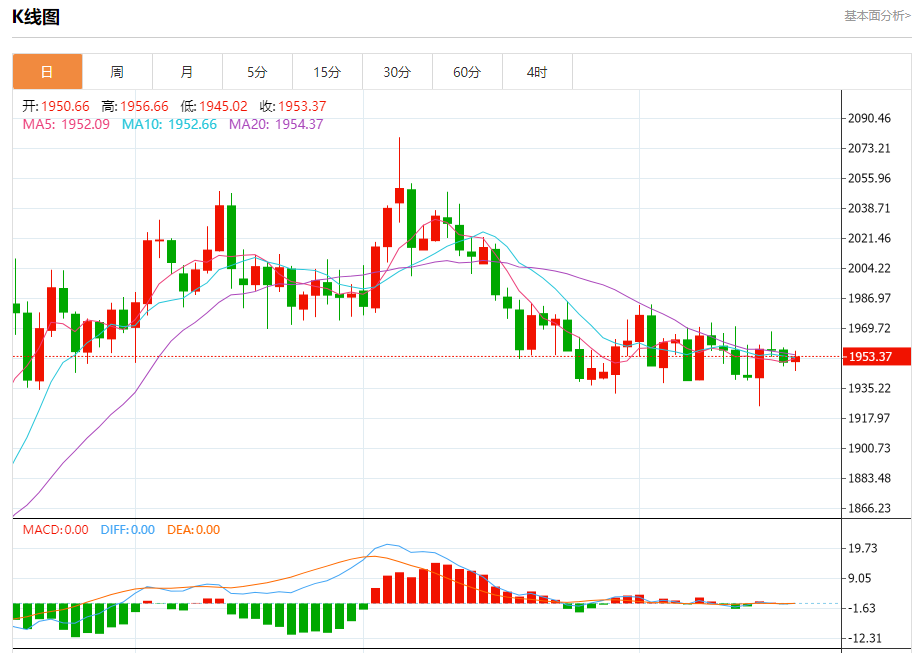Click the 1866.23 price axis label

pos(869,508)
